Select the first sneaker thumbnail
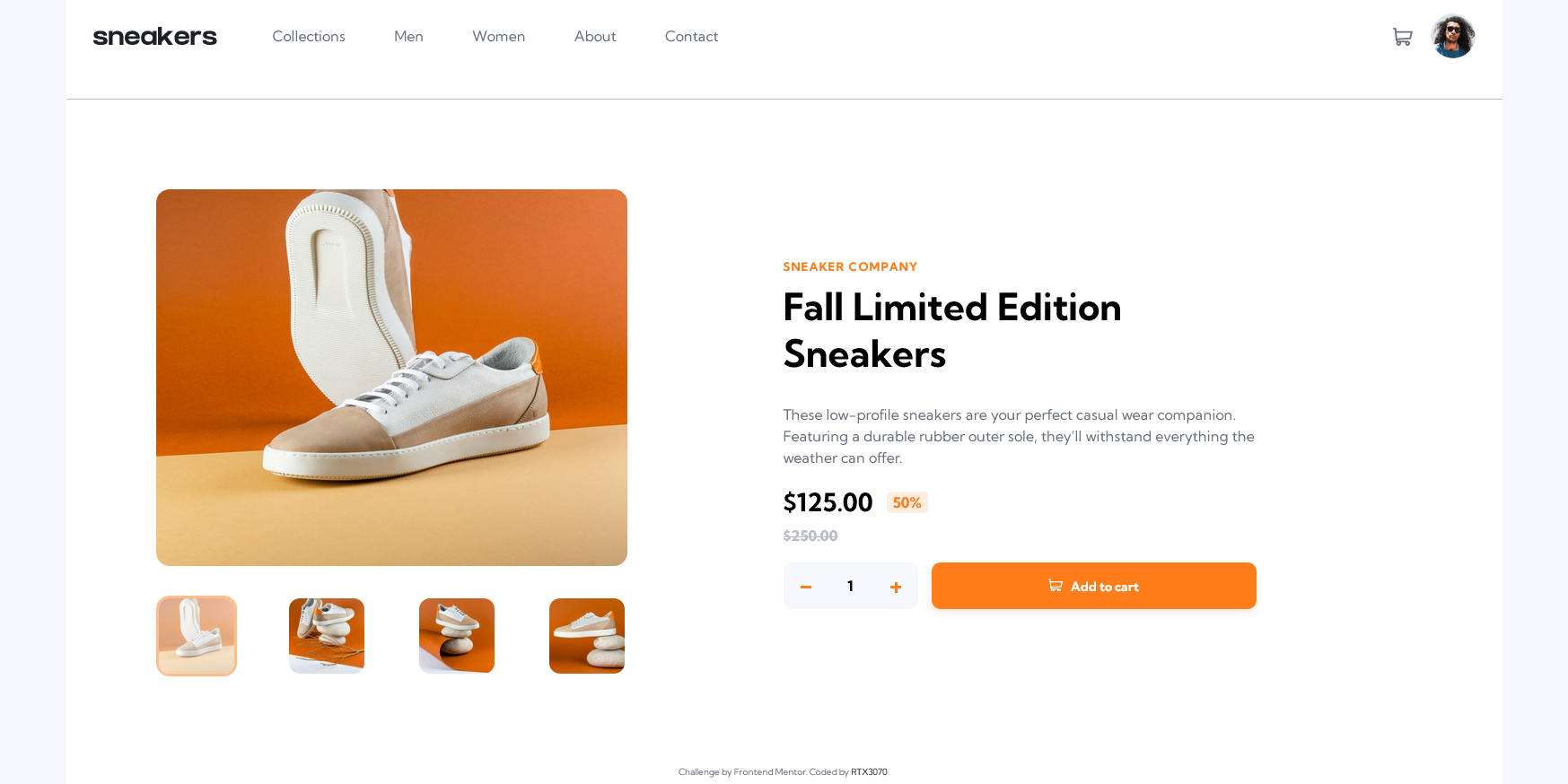Viewport: 1568px width, 784px height. click(x=197, y=636)
